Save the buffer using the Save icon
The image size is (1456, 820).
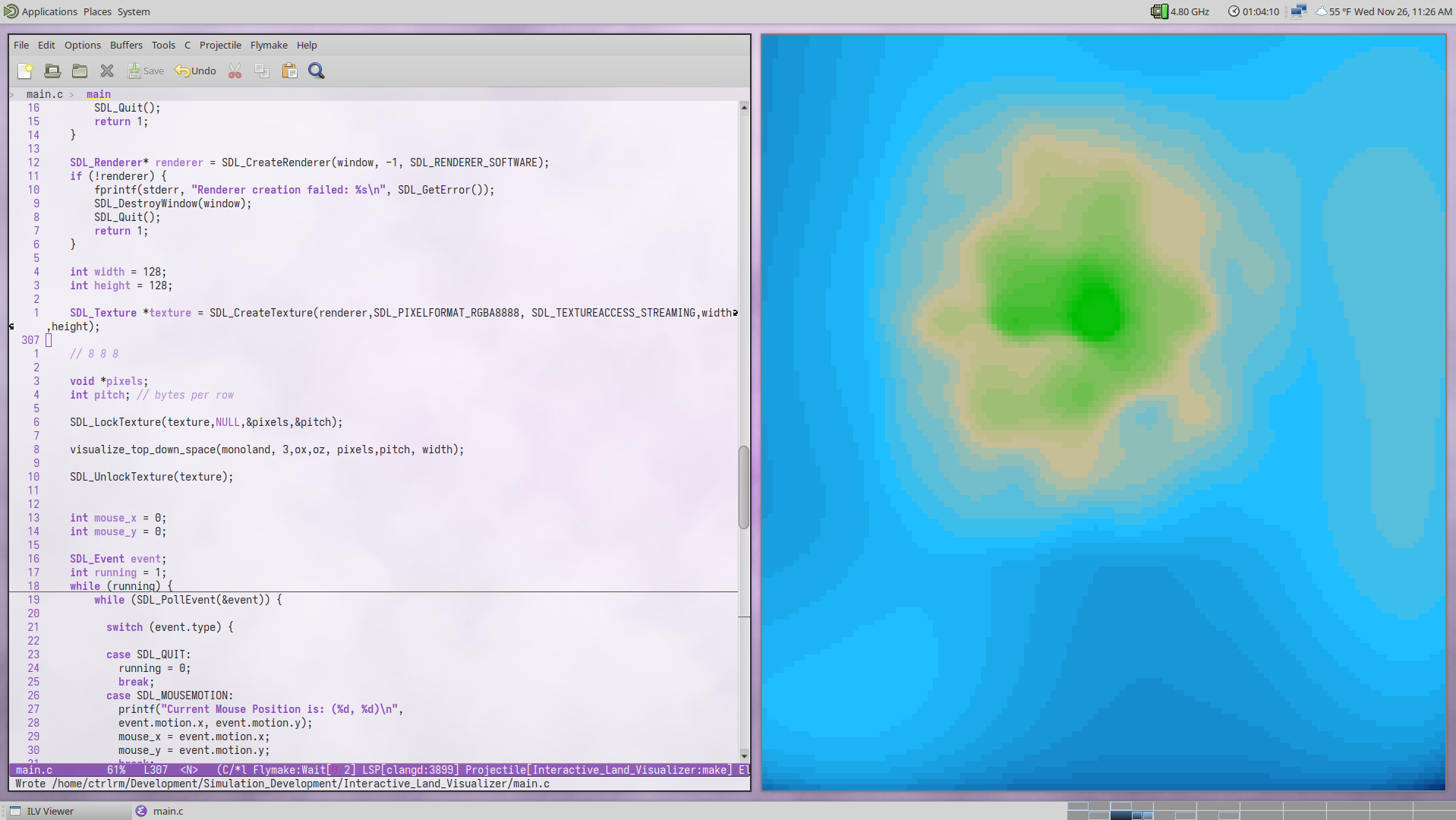point(146,71)
